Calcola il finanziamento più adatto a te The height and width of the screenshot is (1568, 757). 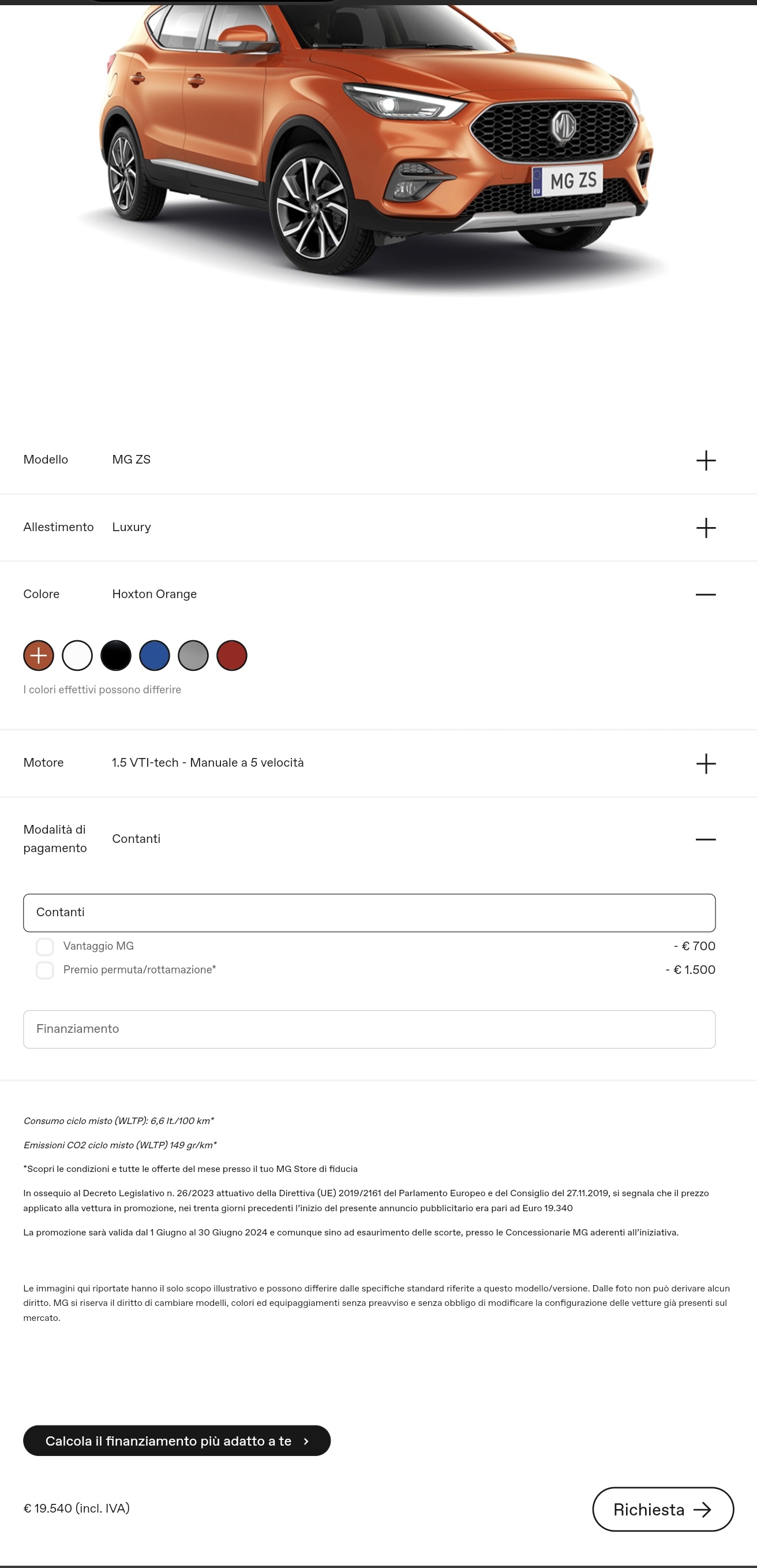[177, 1441]
